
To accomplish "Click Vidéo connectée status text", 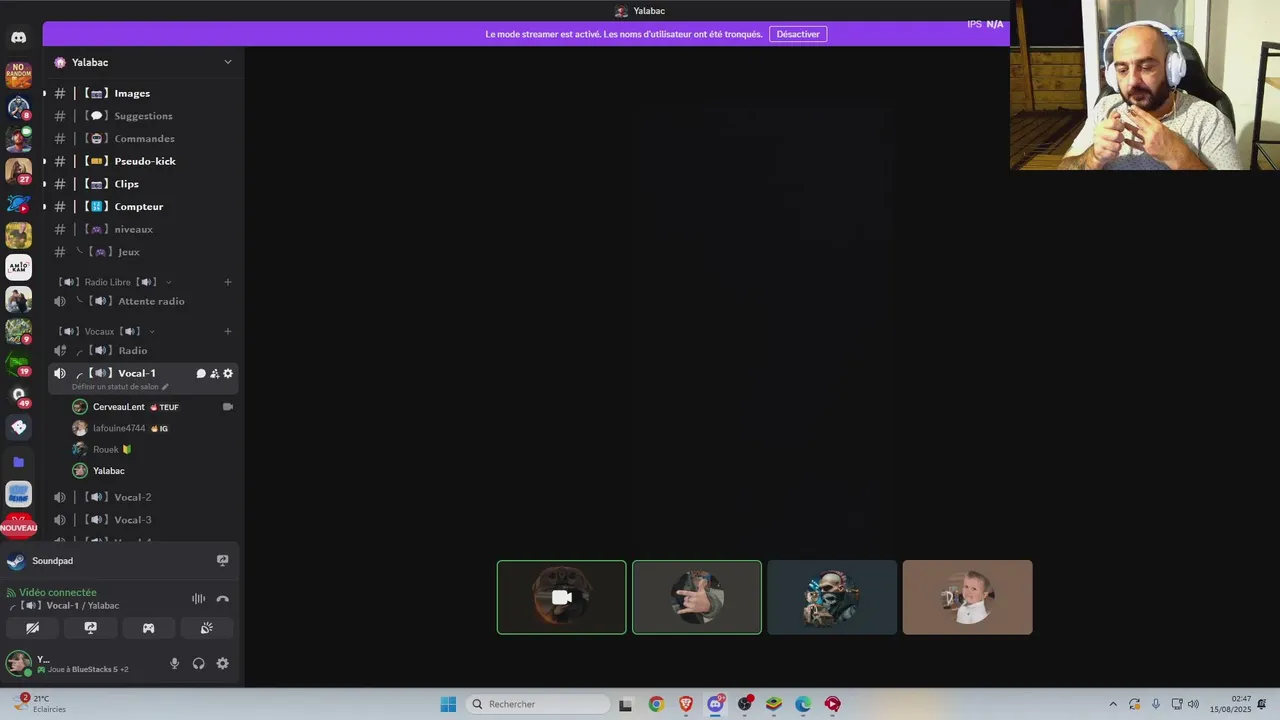I will coord(58,592).
